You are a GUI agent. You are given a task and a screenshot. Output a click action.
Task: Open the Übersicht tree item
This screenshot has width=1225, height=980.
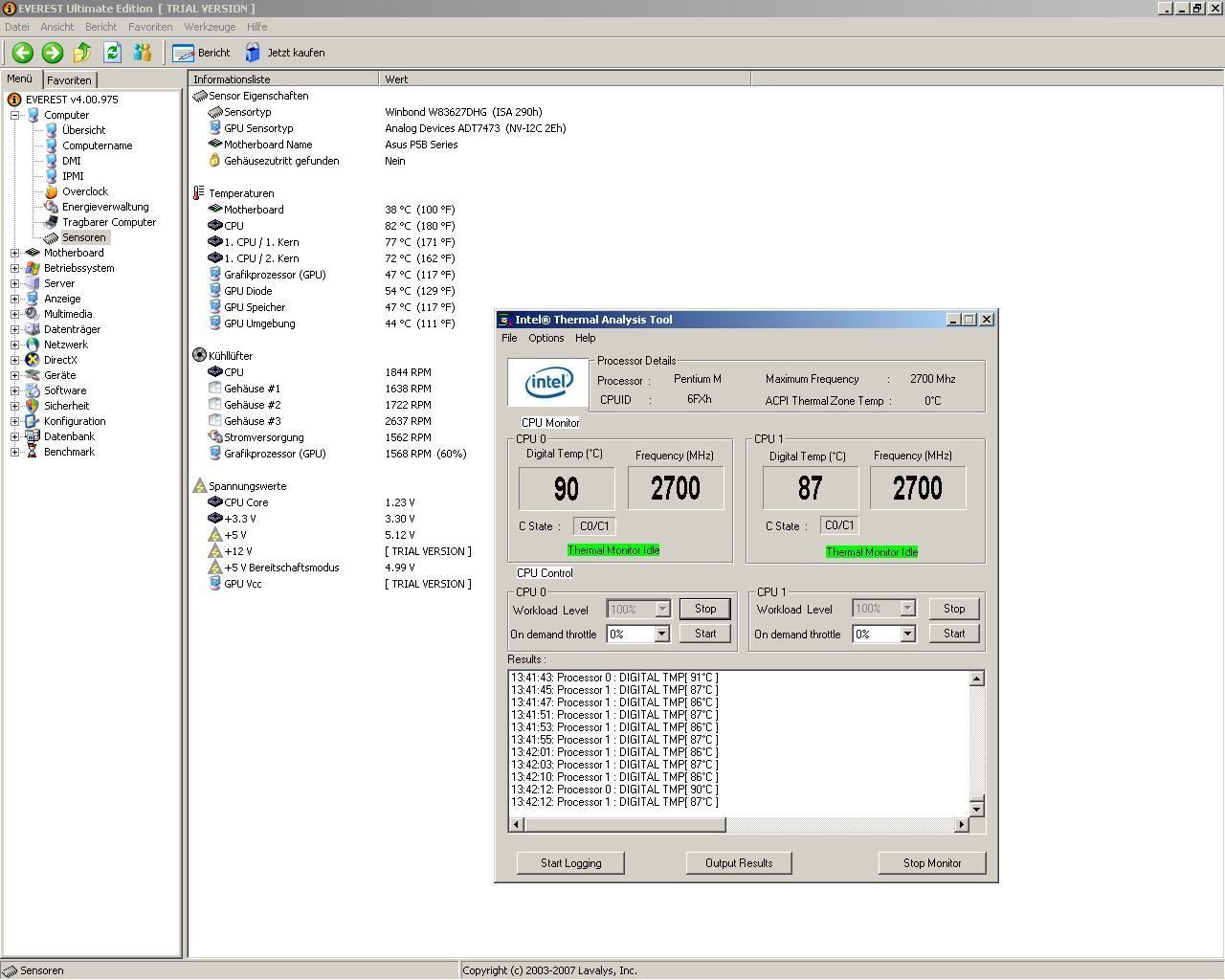(x=83, y=130)
